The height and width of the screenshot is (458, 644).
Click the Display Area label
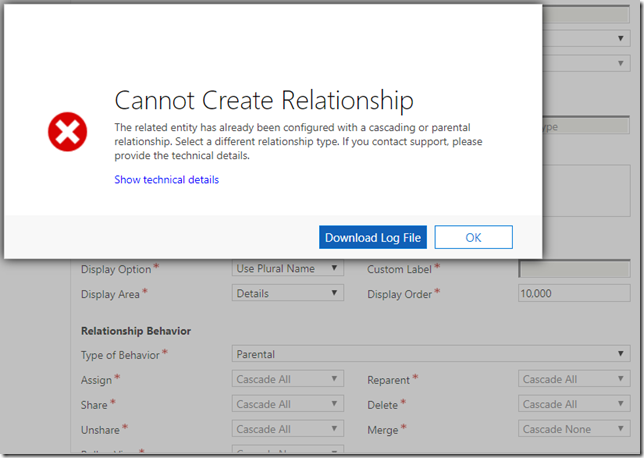pos(110,294)
